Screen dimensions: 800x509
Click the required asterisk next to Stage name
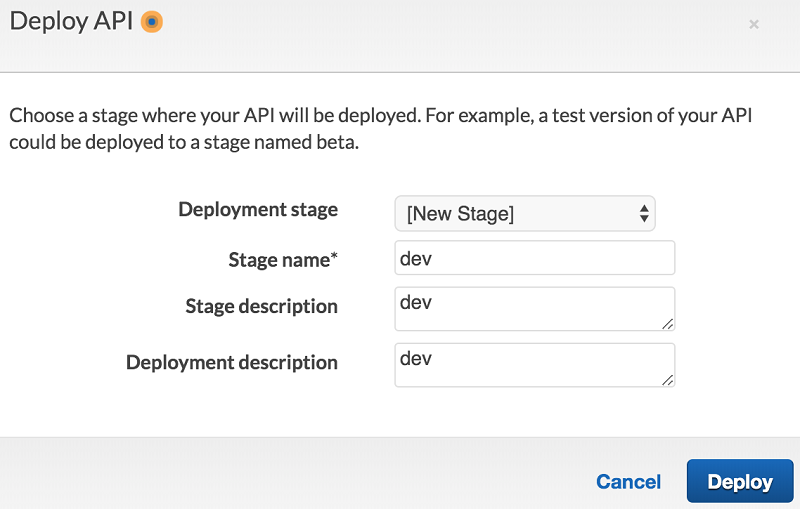click(334, 258)
